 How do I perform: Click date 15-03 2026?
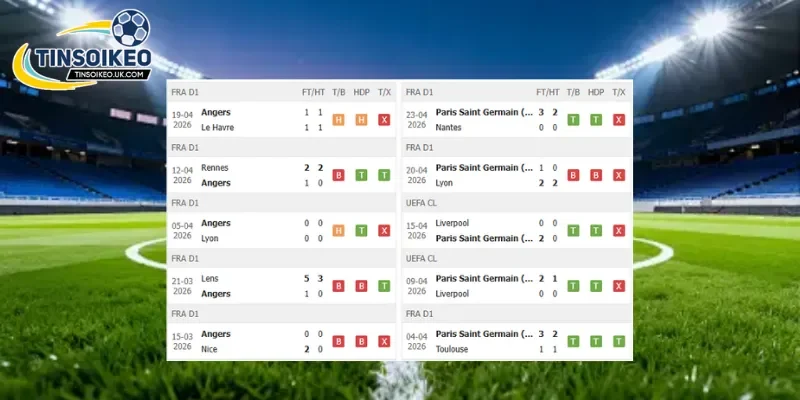[182, 341]
